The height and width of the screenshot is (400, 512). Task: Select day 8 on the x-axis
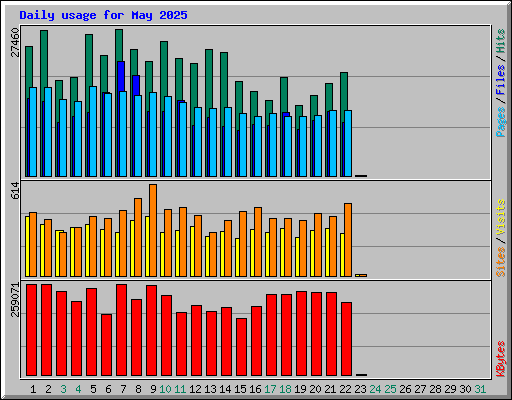click(138, 389)
